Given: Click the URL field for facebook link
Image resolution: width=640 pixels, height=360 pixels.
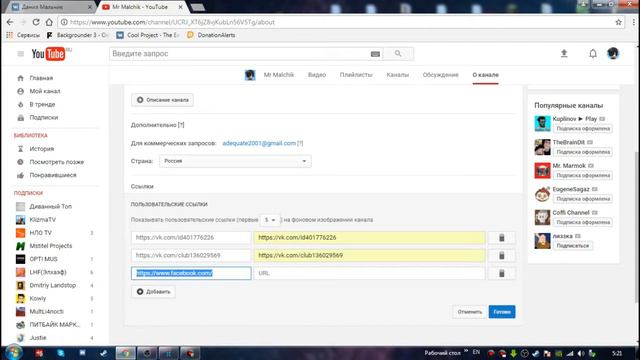Looking at the screenshot, I should pos(369,273).
